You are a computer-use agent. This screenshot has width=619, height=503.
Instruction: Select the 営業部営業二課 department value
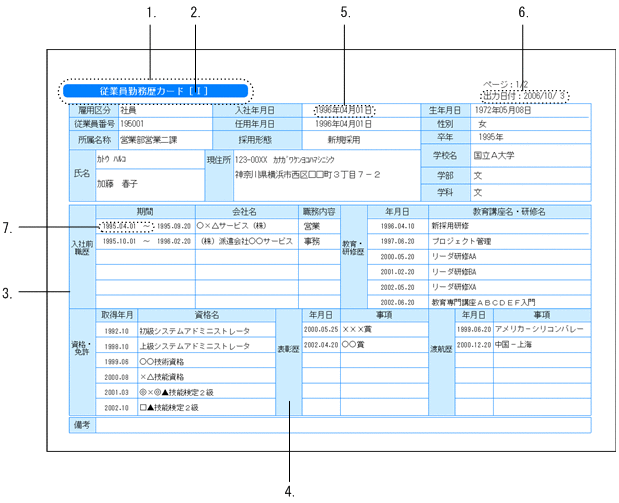click(148, 140)
